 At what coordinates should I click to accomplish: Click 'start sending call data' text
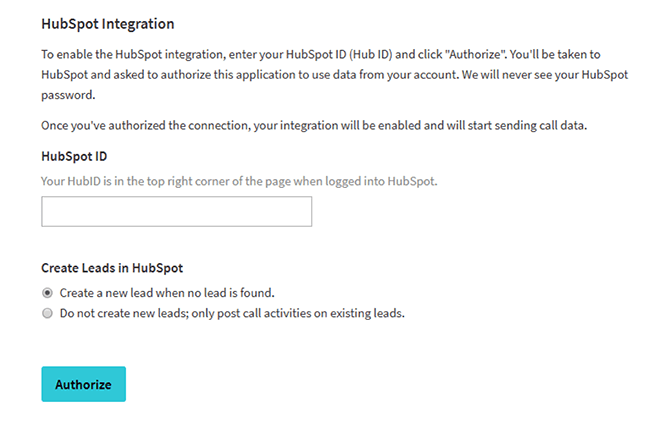click(527, 125)
